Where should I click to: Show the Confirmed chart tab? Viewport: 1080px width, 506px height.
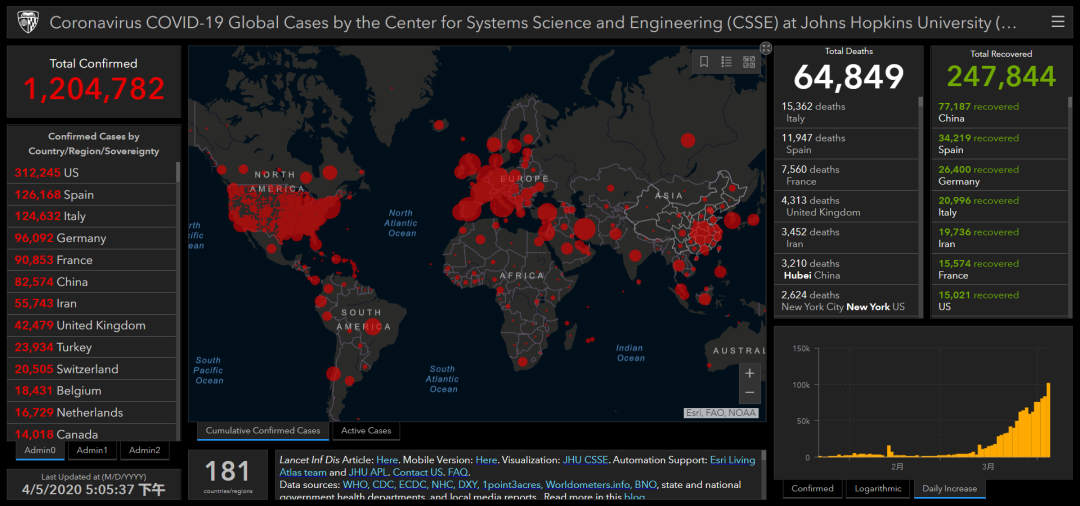tap(812, 489)
